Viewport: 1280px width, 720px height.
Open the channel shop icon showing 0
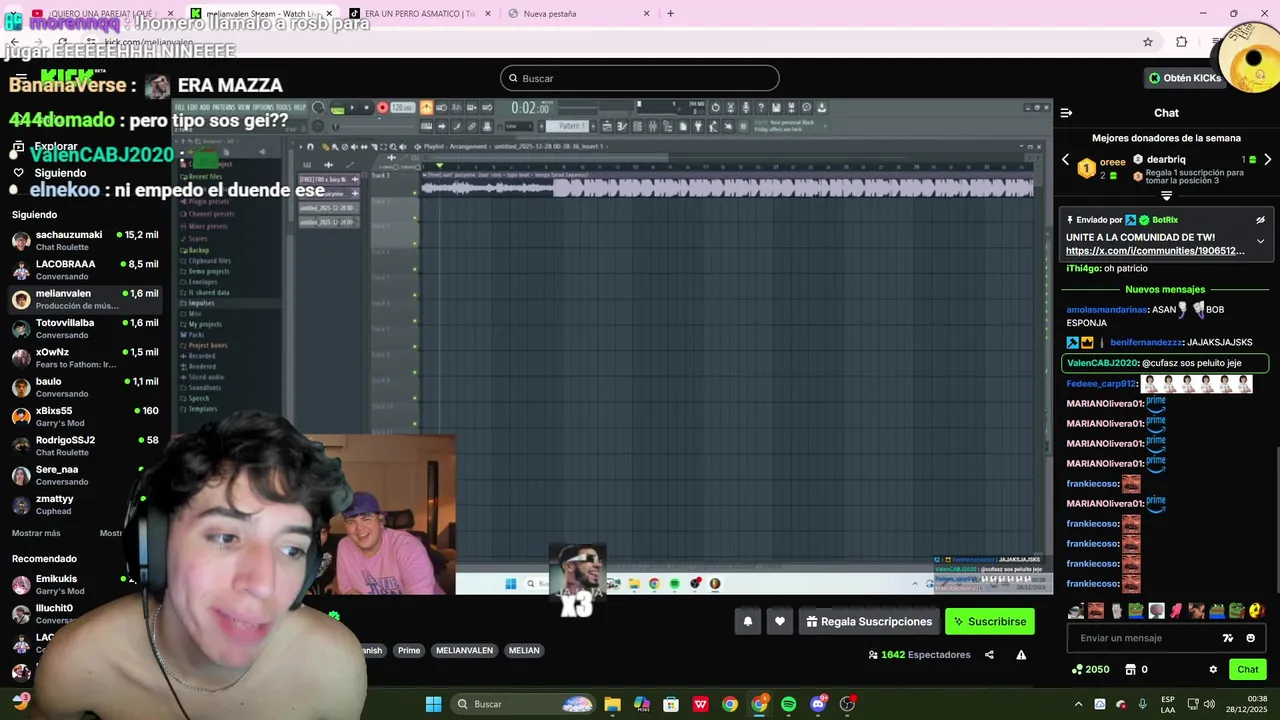pos(1136,670)
